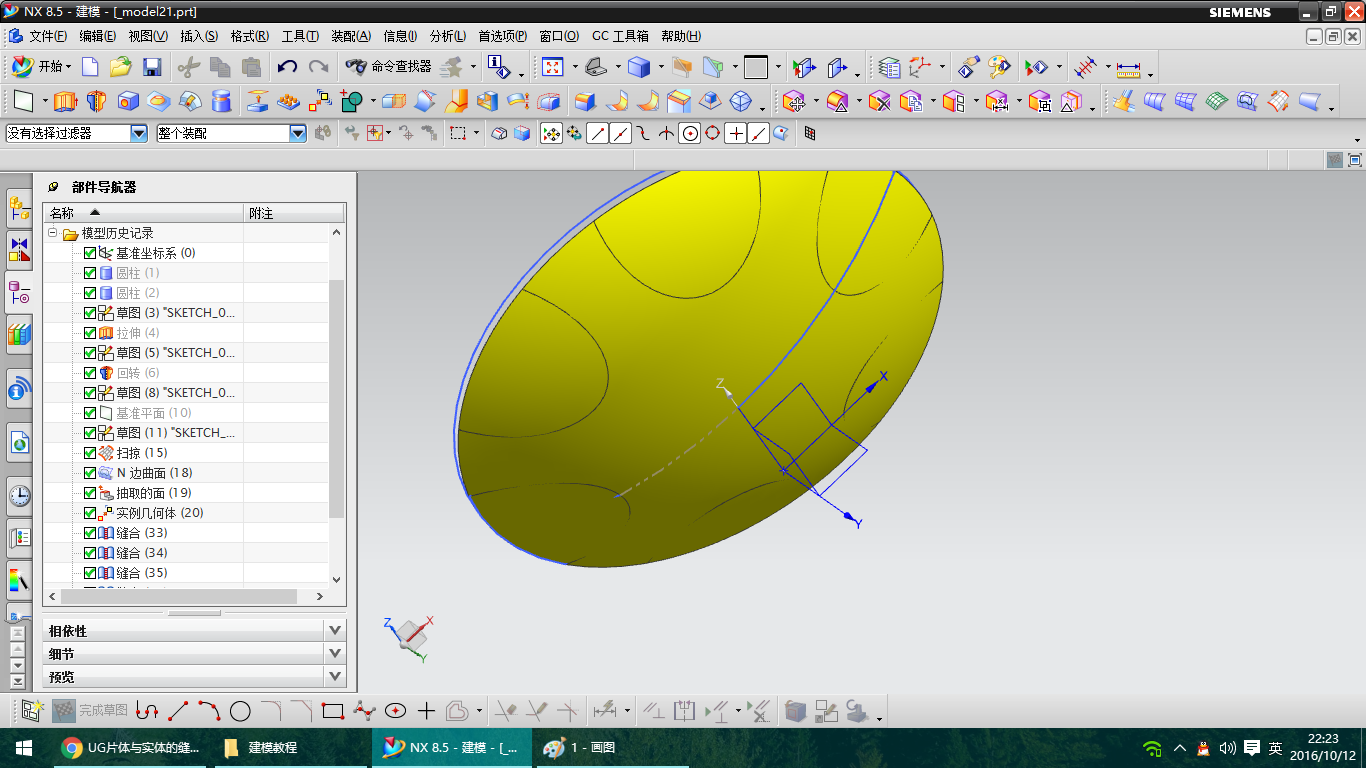Open the 插入(S) menu
This screenshot has height=768, width=1366.
pyautogui.click(x=199, y=36)
